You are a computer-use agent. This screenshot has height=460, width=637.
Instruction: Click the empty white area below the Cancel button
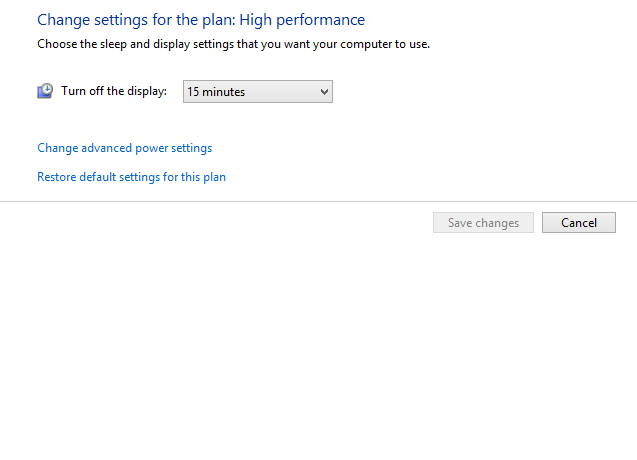click(x=578, y=305)
